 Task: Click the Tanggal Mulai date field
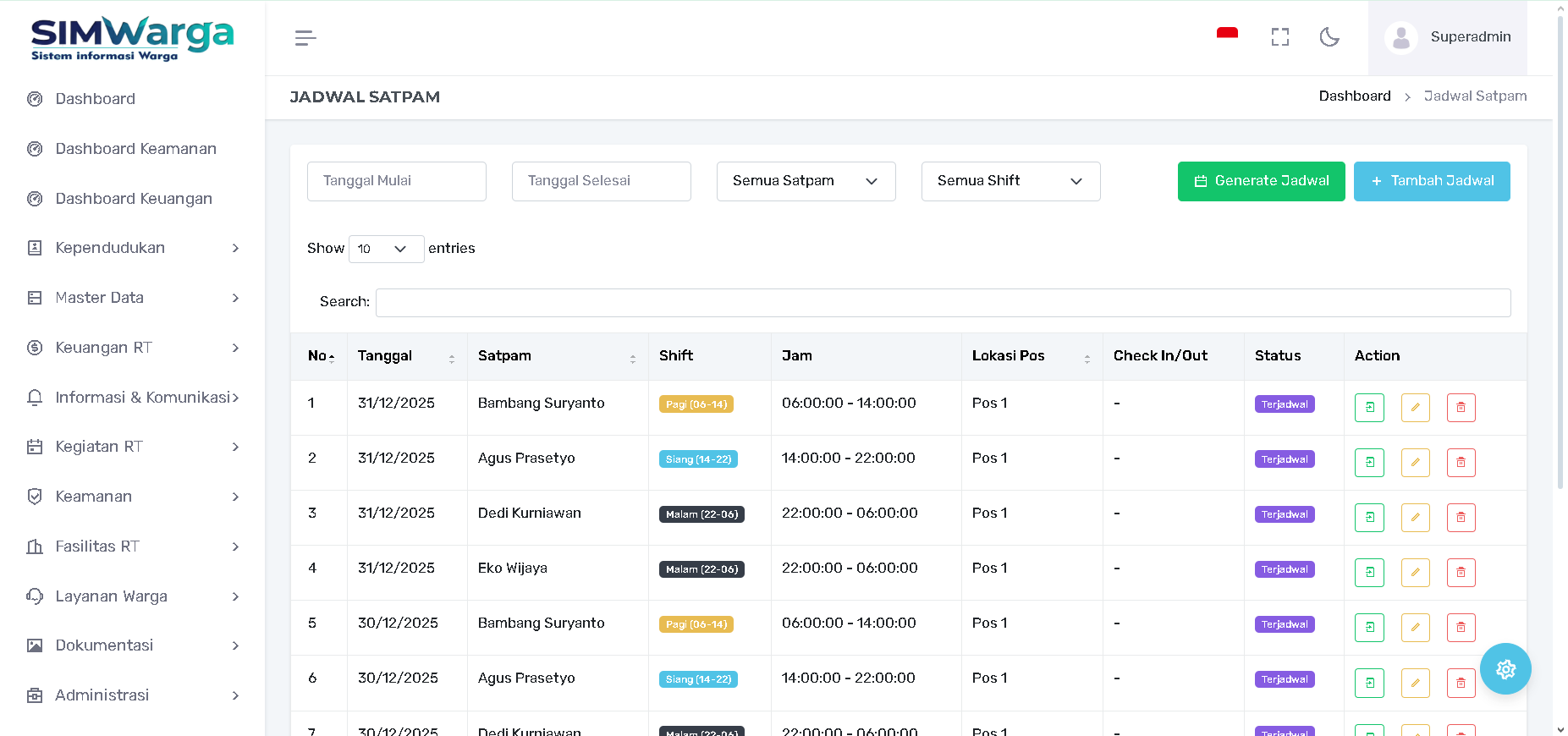[396, 181]
